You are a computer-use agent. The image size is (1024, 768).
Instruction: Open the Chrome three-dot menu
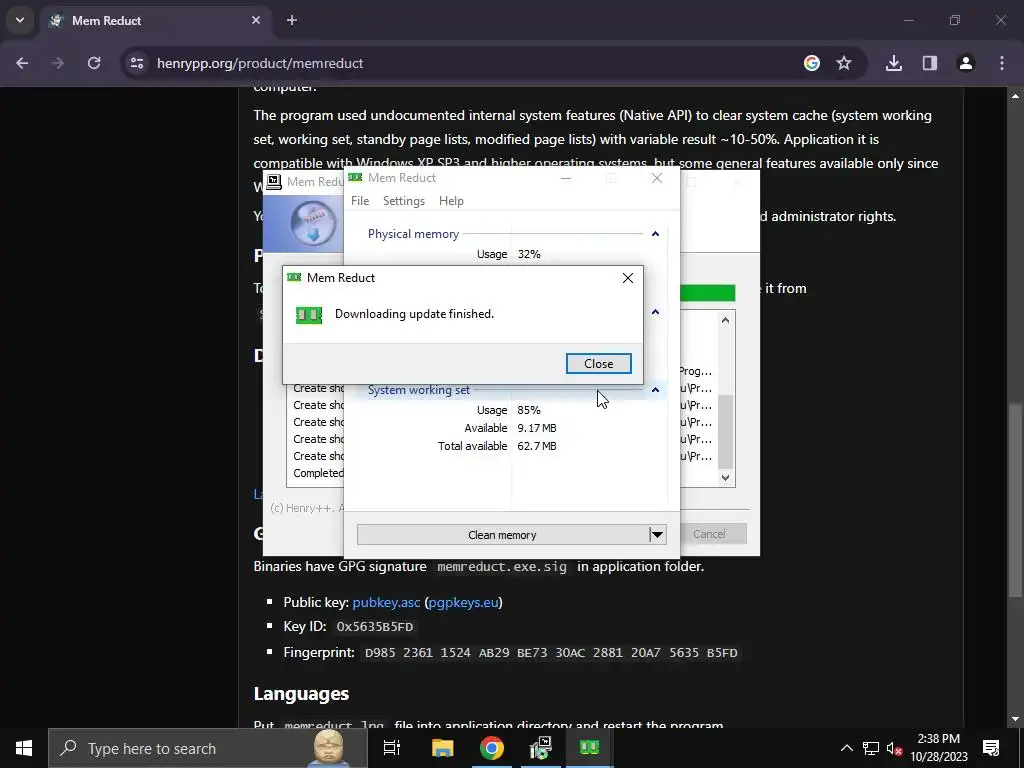pyautogui.click(x=1002, y=63)
